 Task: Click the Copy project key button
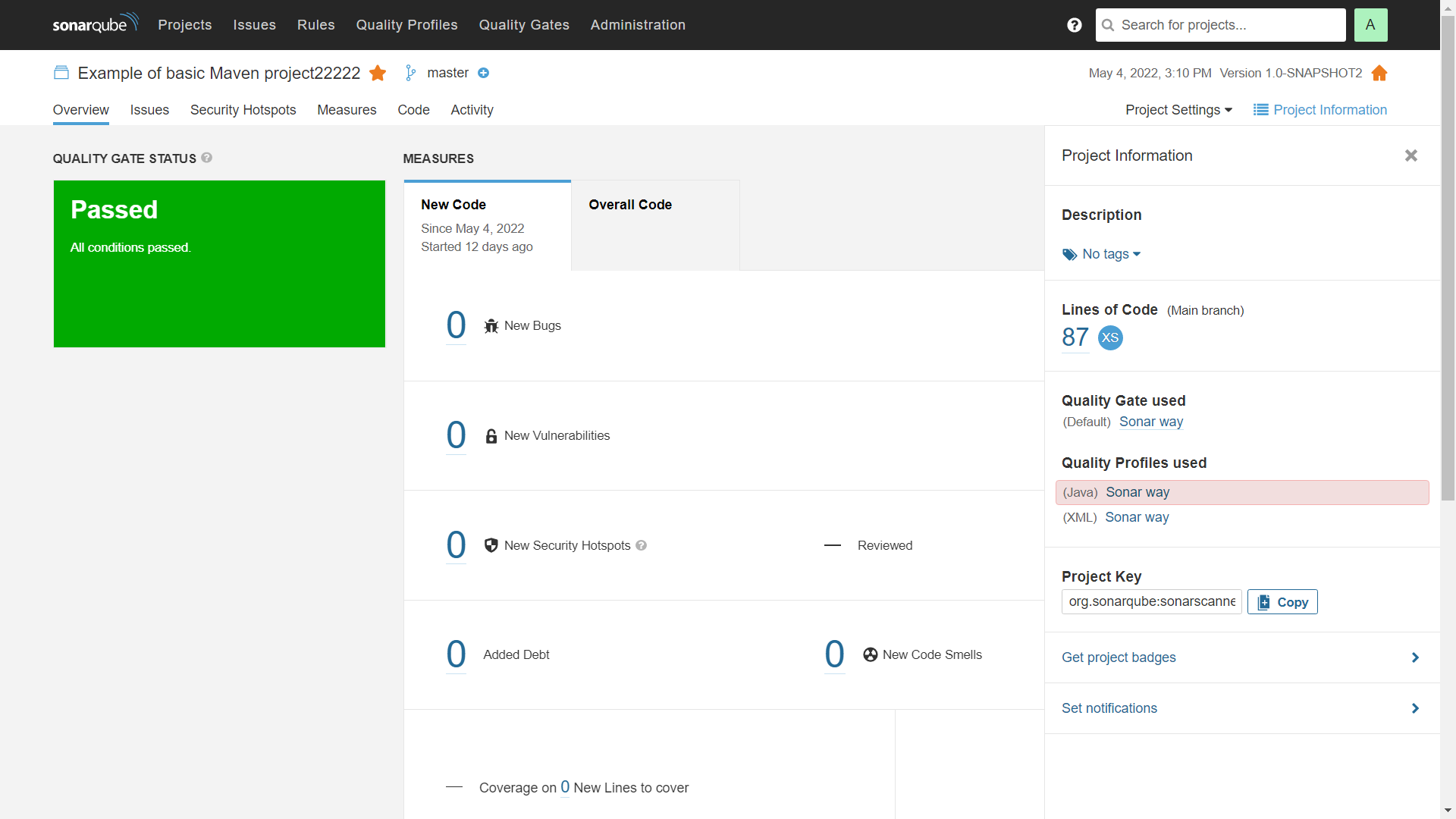(x=1282, y=602)
